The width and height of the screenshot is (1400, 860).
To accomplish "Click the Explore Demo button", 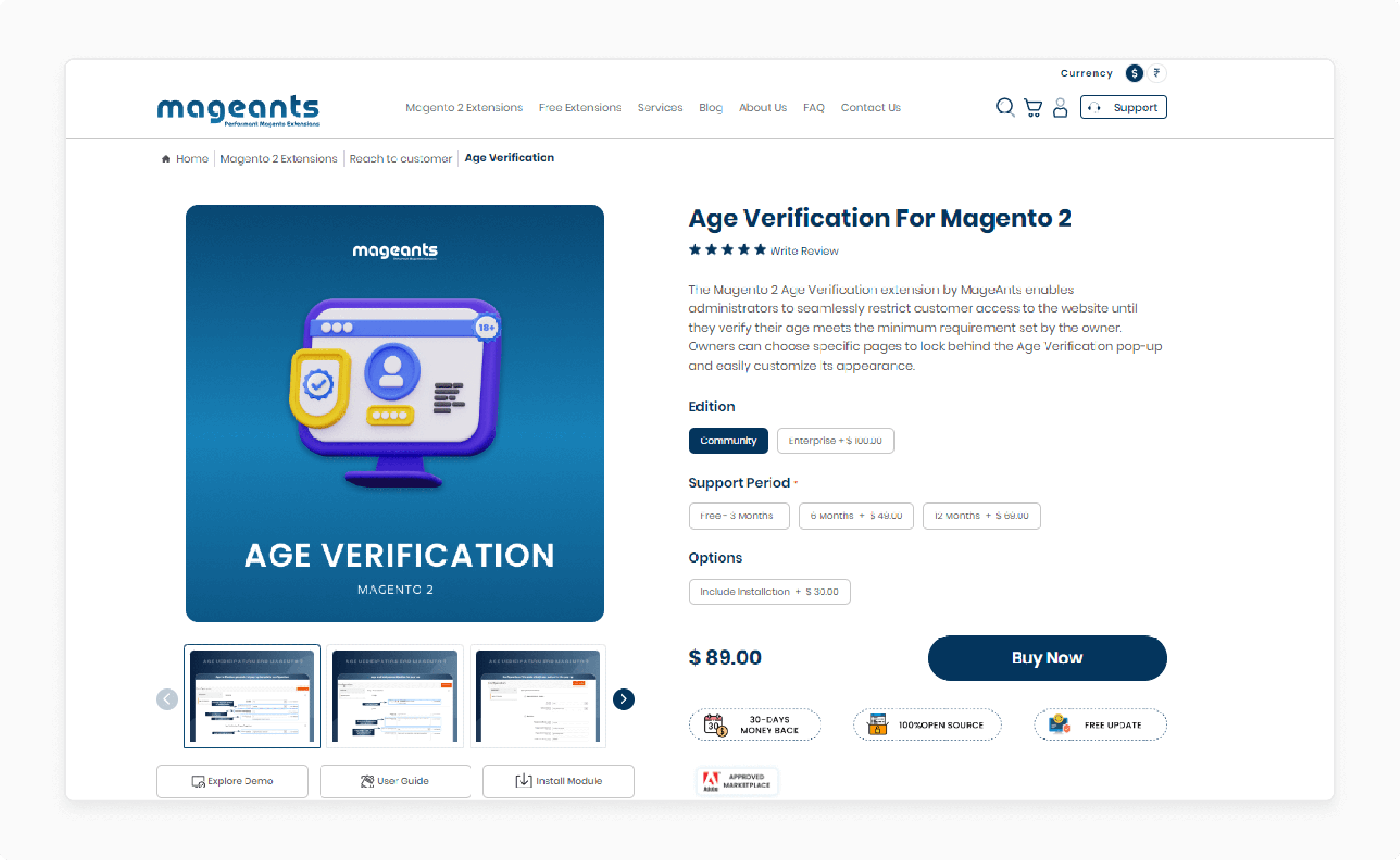I will point(232,781).
